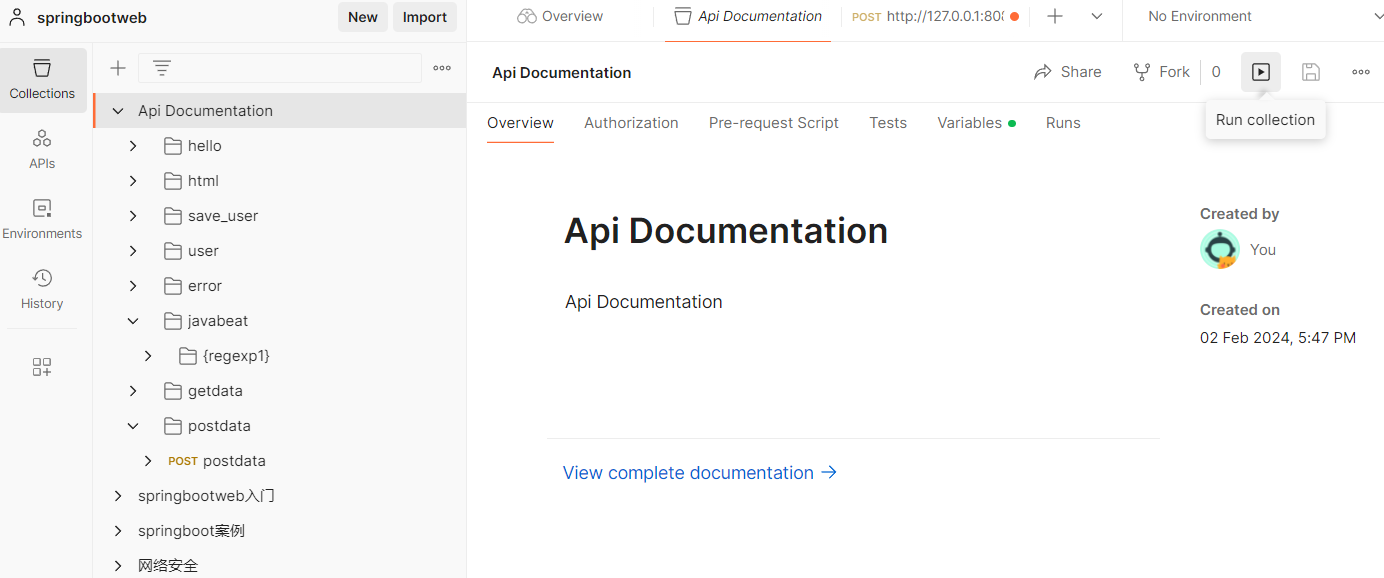The height and width of the screenshot is (578, 1384).
Task: Open a new tab with the plus icon
Action: (x=1055, y=16)
